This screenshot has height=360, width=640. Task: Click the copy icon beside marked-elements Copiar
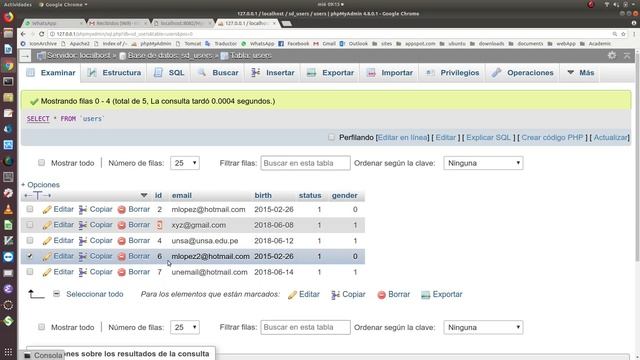(x=336, y=295)
